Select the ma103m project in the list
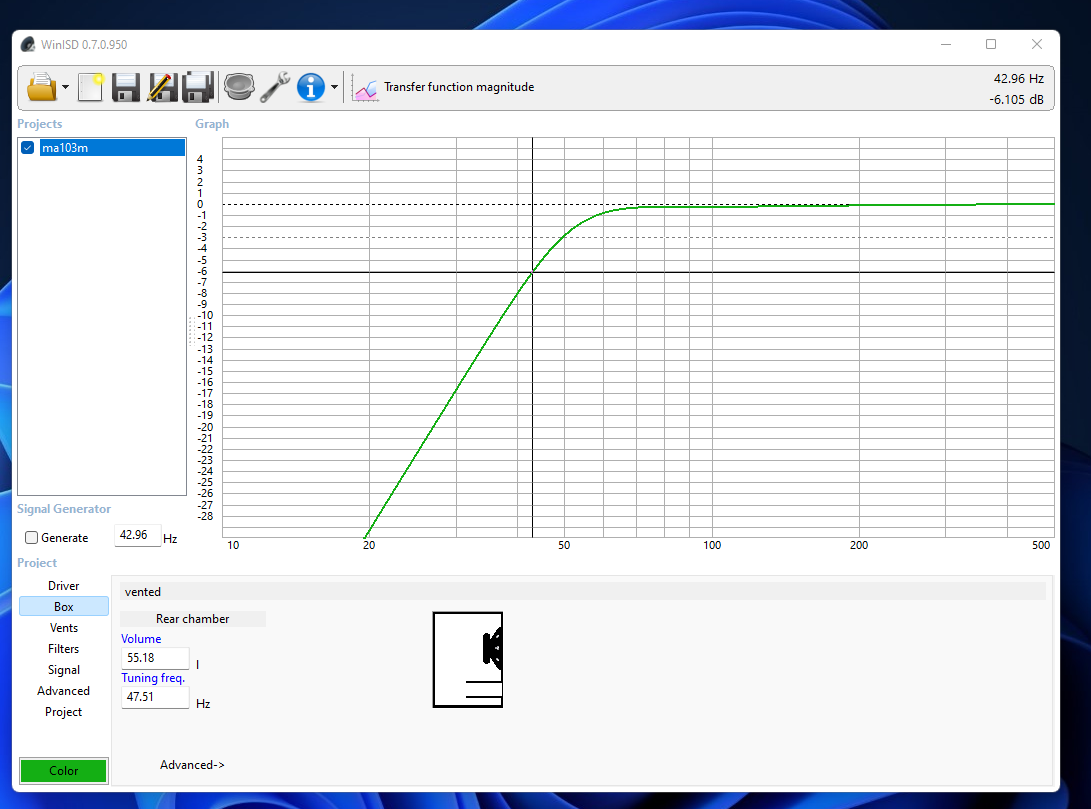 (112, 147)
